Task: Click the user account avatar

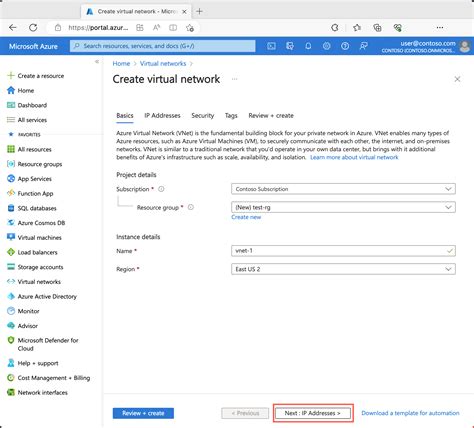Action: (465, 46)
